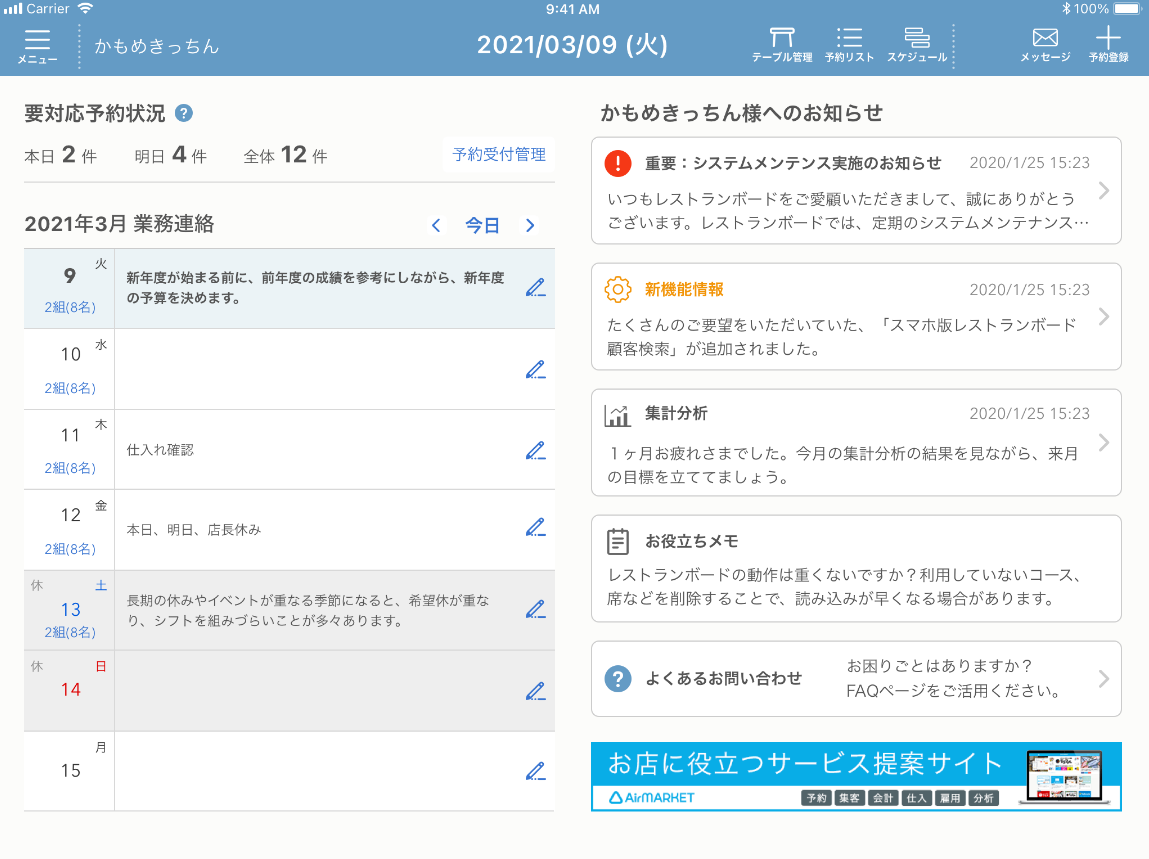Edit the March 15 business note
This screenshot has width=1149, height=859.
click(536, 771)
